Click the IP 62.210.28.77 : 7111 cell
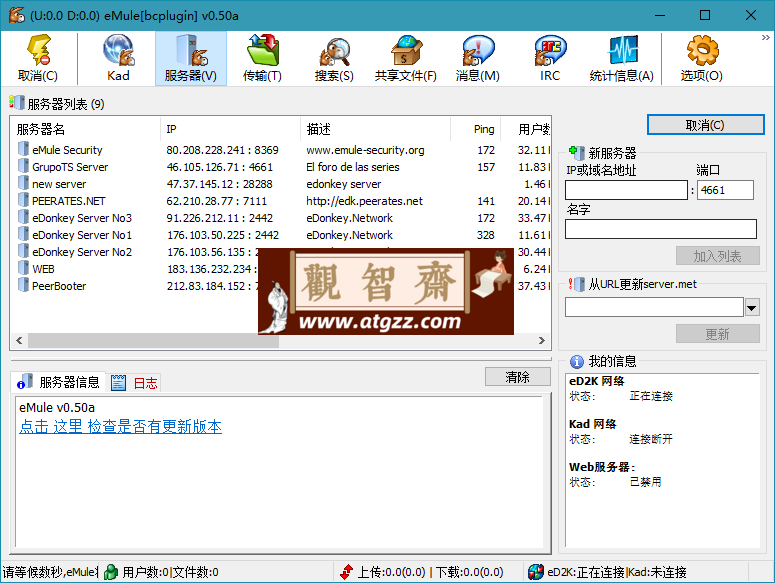 (216, 201)
